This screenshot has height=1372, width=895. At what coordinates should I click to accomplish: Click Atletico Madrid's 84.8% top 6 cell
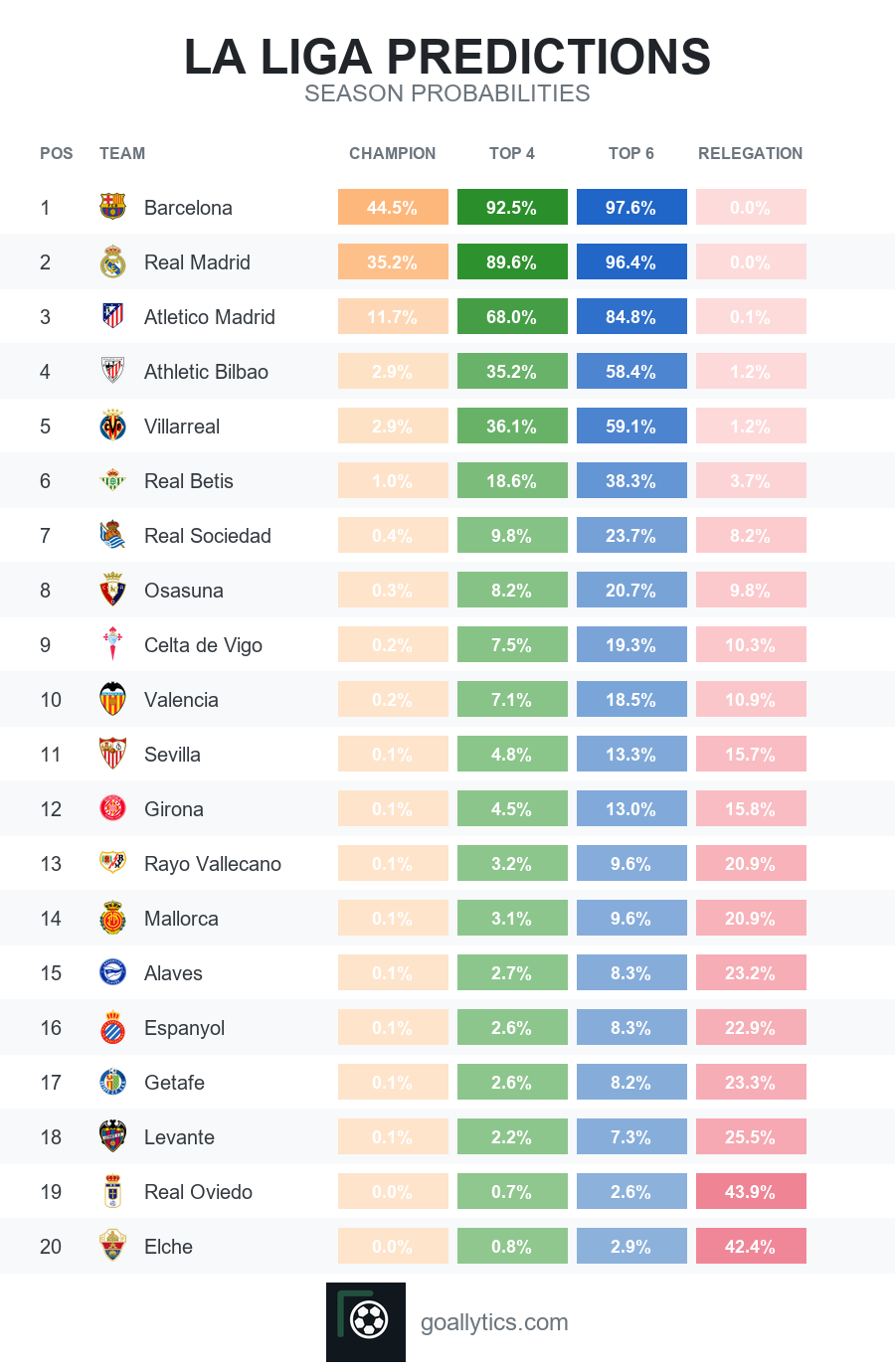tap(631, 316)
